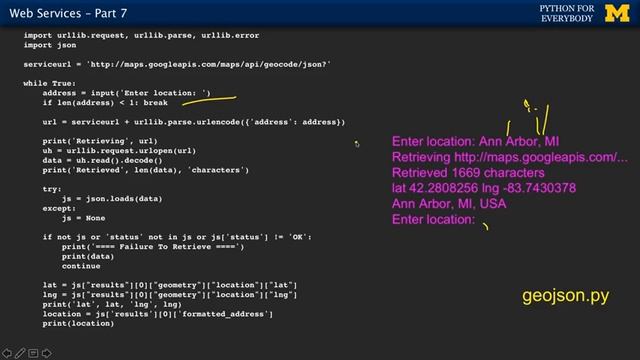
Task: Click the "if not js or 'status' not in js" line
Action: [177, 237]
